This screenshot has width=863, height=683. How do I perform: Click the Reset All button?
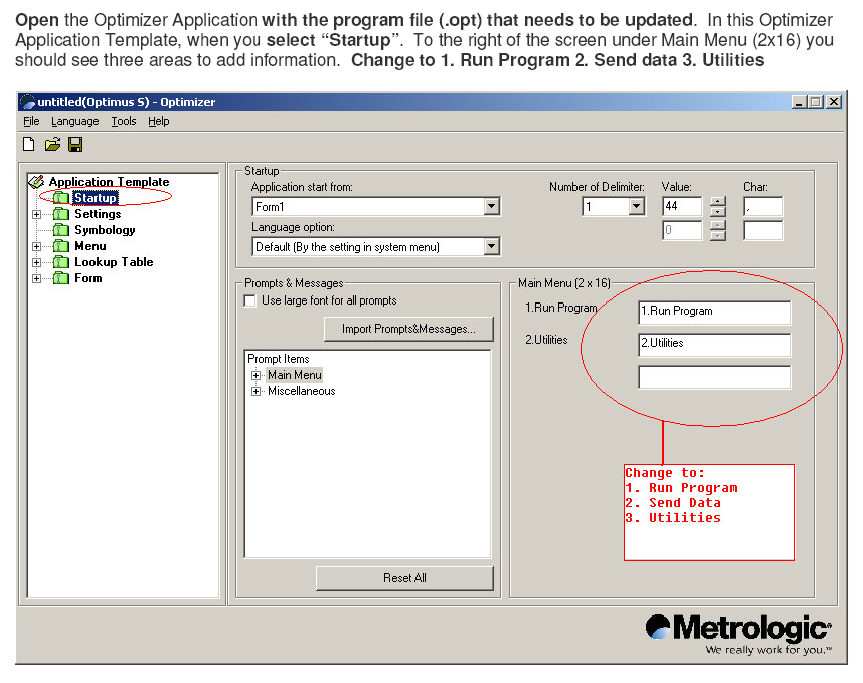pyautogui.click(x=405, y=578)
